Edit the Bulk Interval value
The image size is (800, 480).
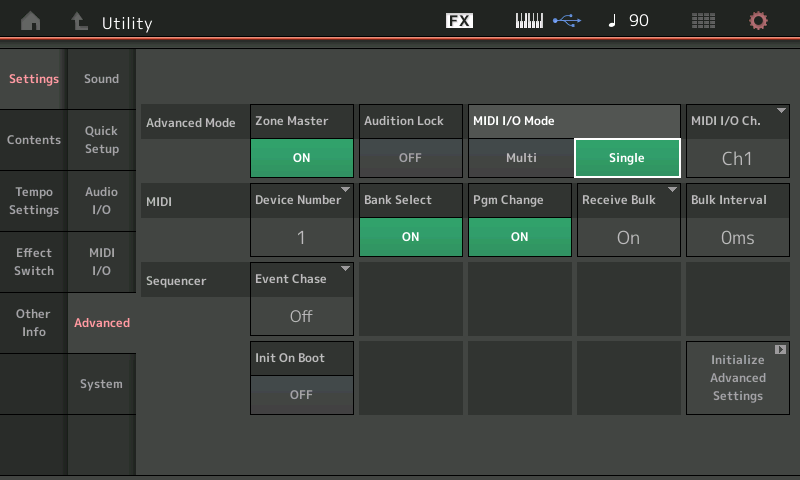coord(737,237)
